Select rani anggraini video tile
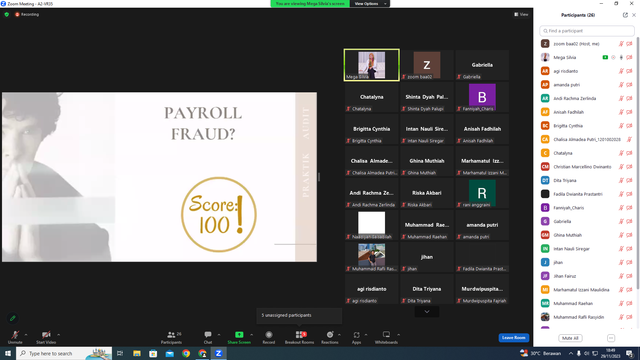 482,193
